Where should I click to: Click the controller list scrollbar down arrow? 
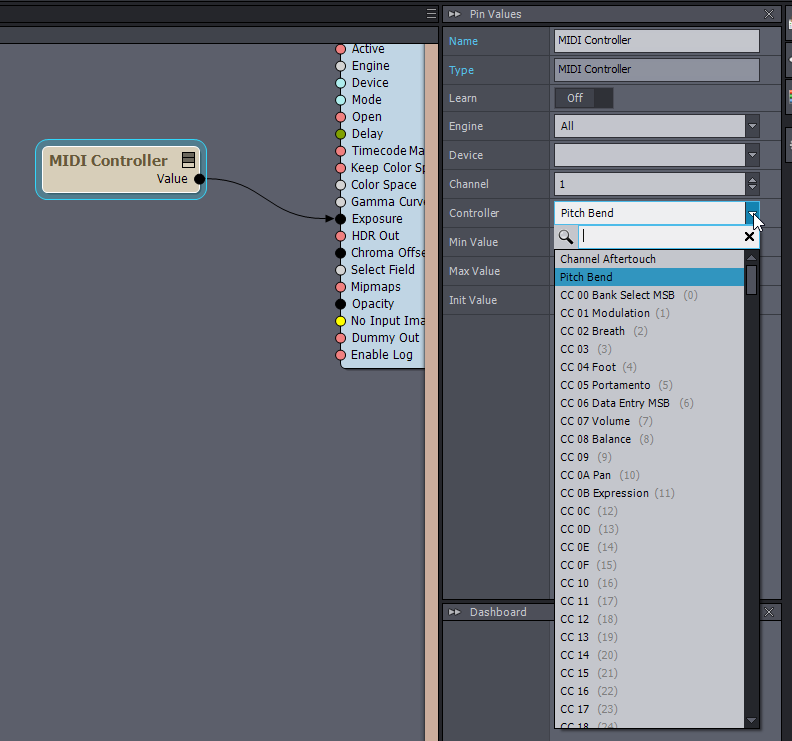751,720
